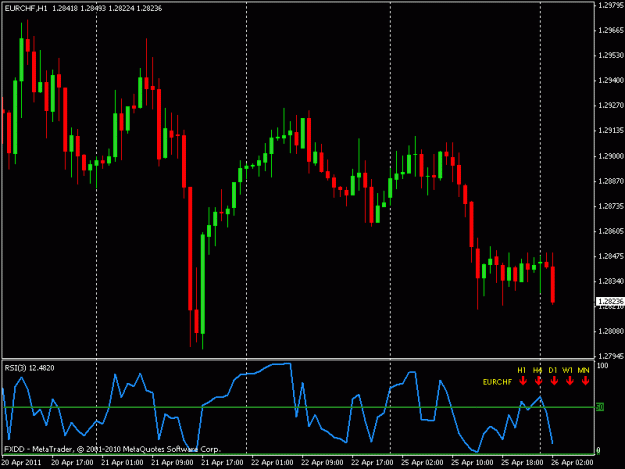
Task: Click price scale value 1.28870
Action: (611, 181)
